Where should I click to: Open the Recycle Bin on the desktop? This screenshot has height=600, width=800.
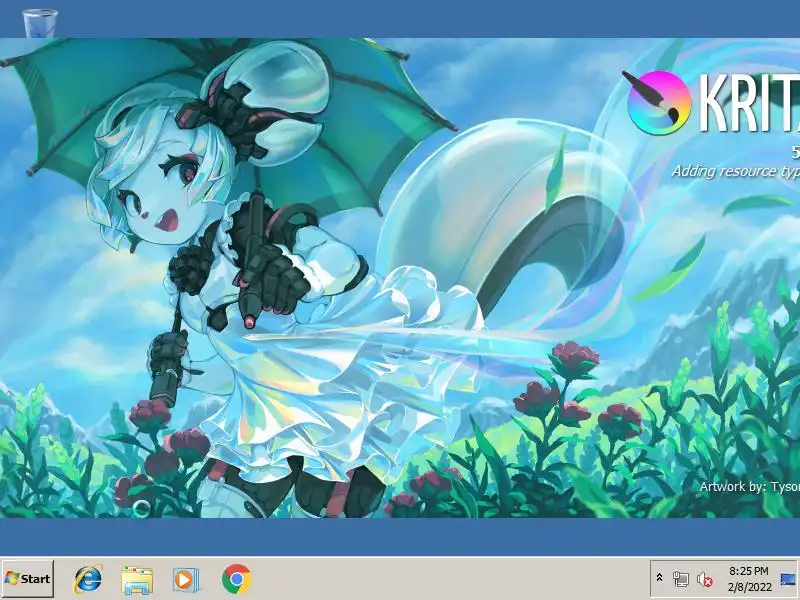point(40,23)
